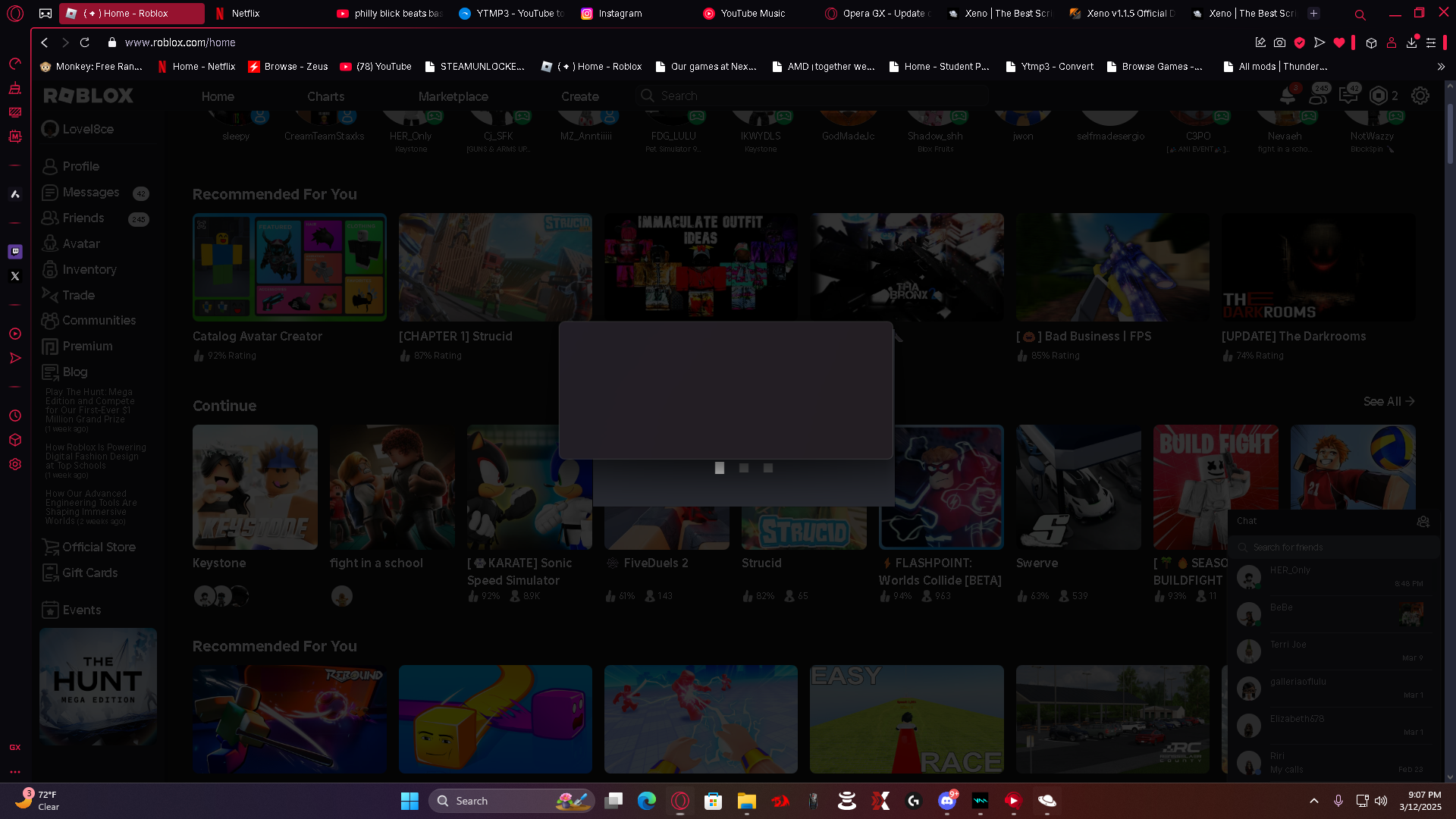The height and width of the screenshot is (819, 1456).
Task: Open Extensions cube icon in Opera sidebar
Action: pos(15,440)
